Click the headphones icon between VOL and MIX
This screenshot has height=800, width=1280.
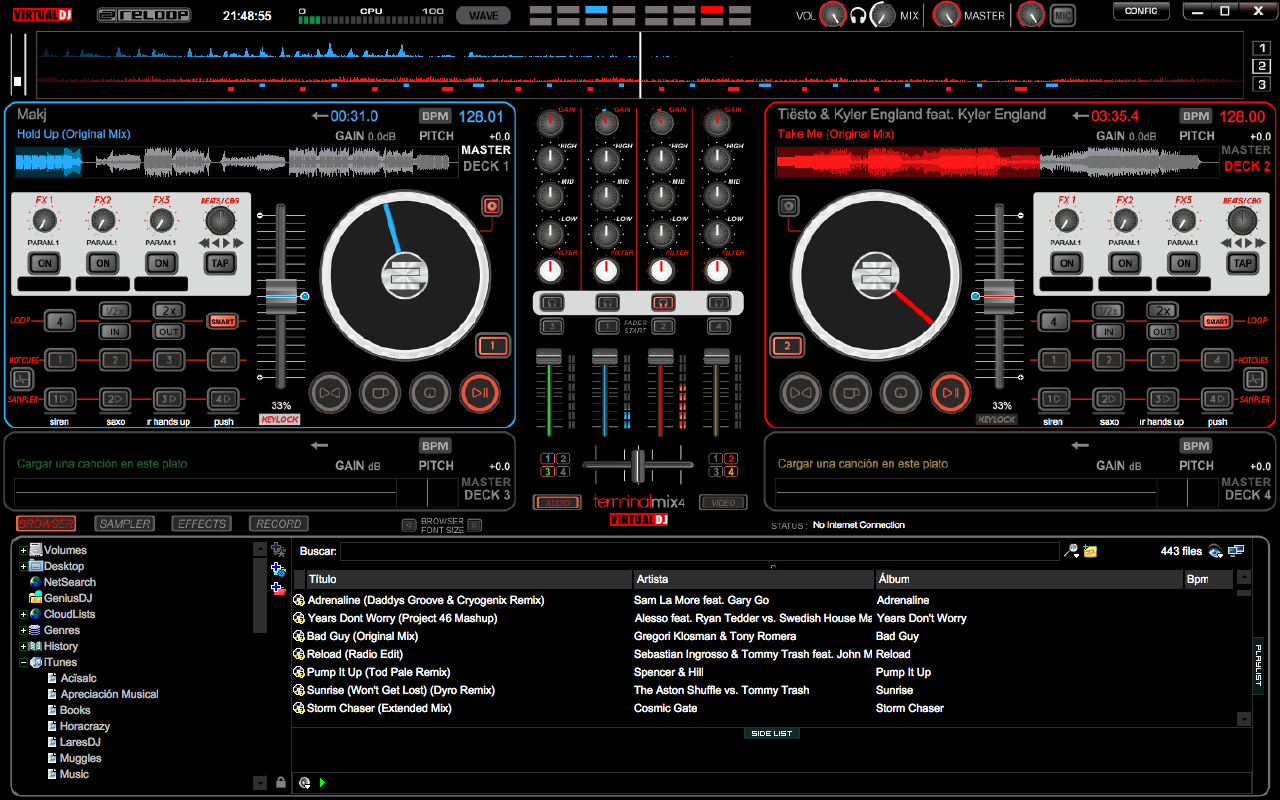coord(857,16)
